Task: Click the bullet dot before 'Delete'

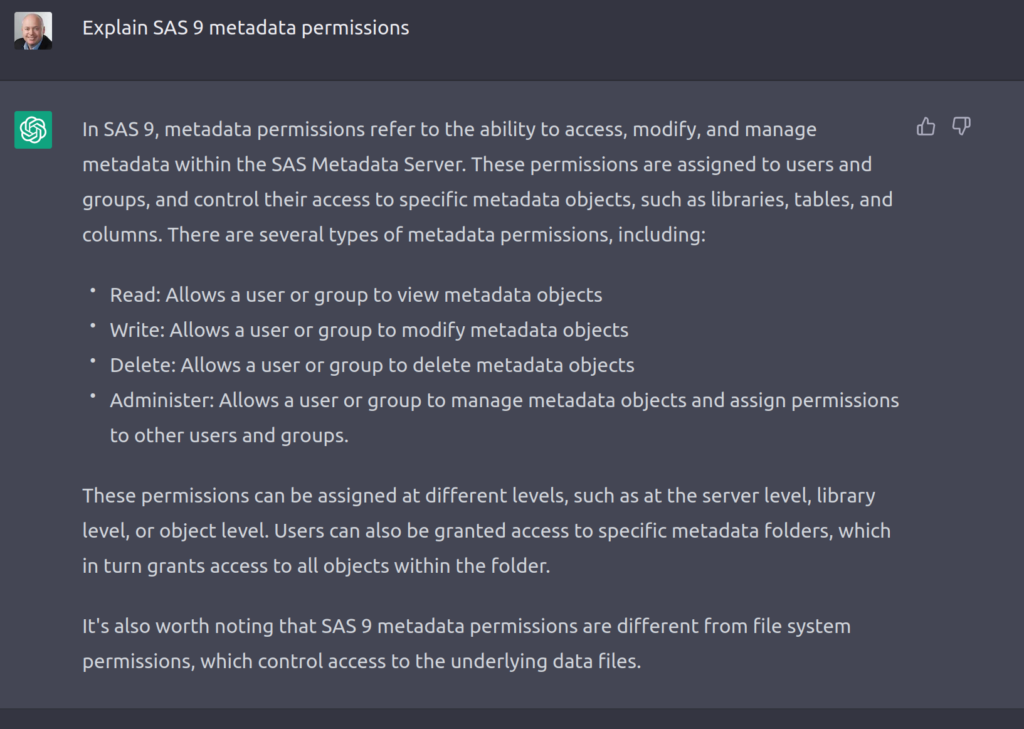Action: [93, 361]
